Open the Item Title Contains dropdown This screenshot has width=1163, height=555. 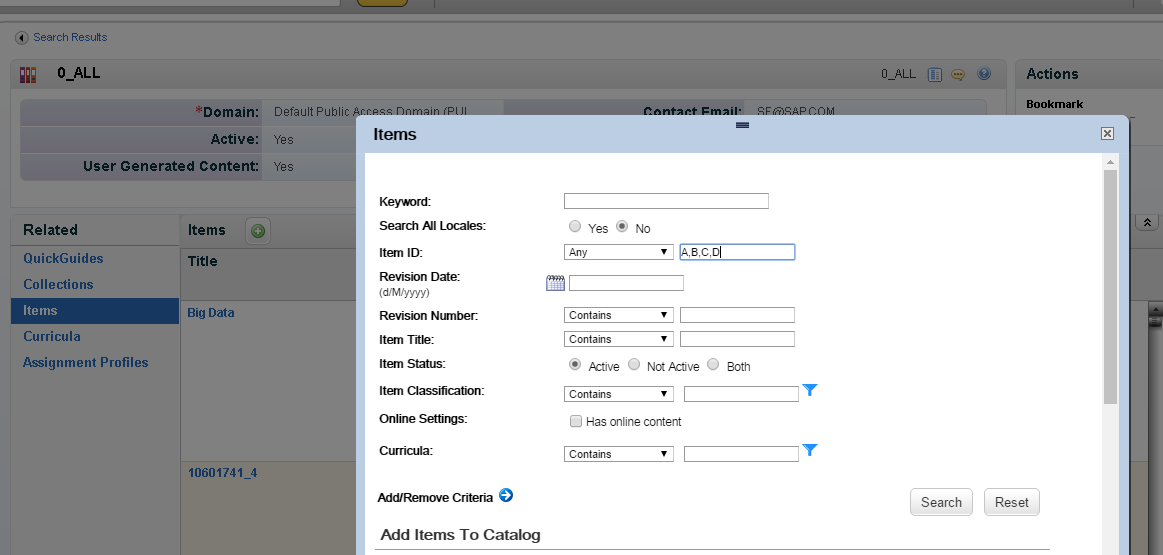coord(619,339)
